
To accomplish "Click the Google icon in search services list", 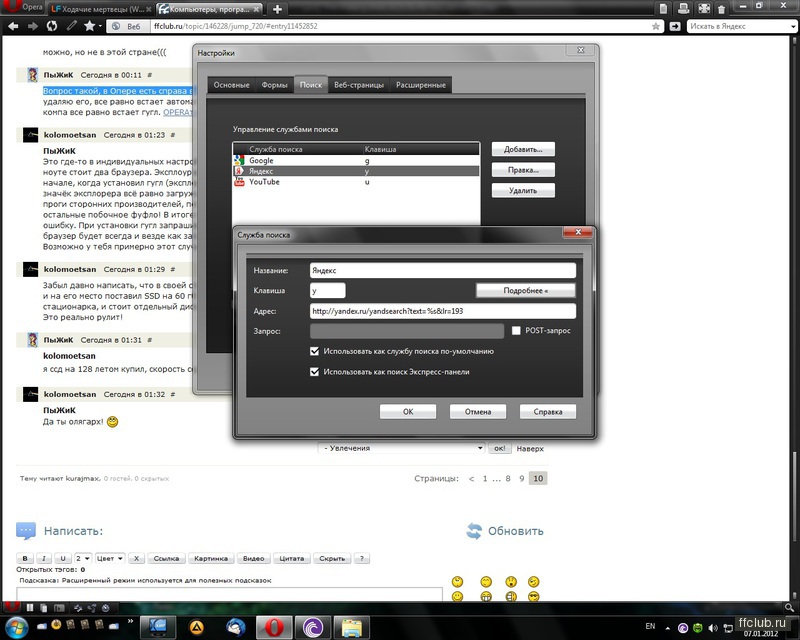I will tap(239, 160).
